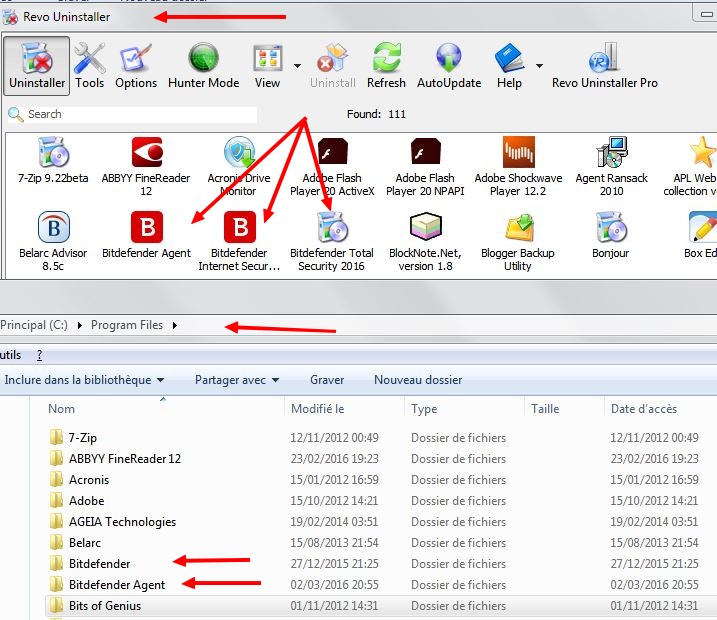Select the Uninstaller toolbar icon
Image resolution: width=717 pixels, height=620 pixels.
coord(37,66)
